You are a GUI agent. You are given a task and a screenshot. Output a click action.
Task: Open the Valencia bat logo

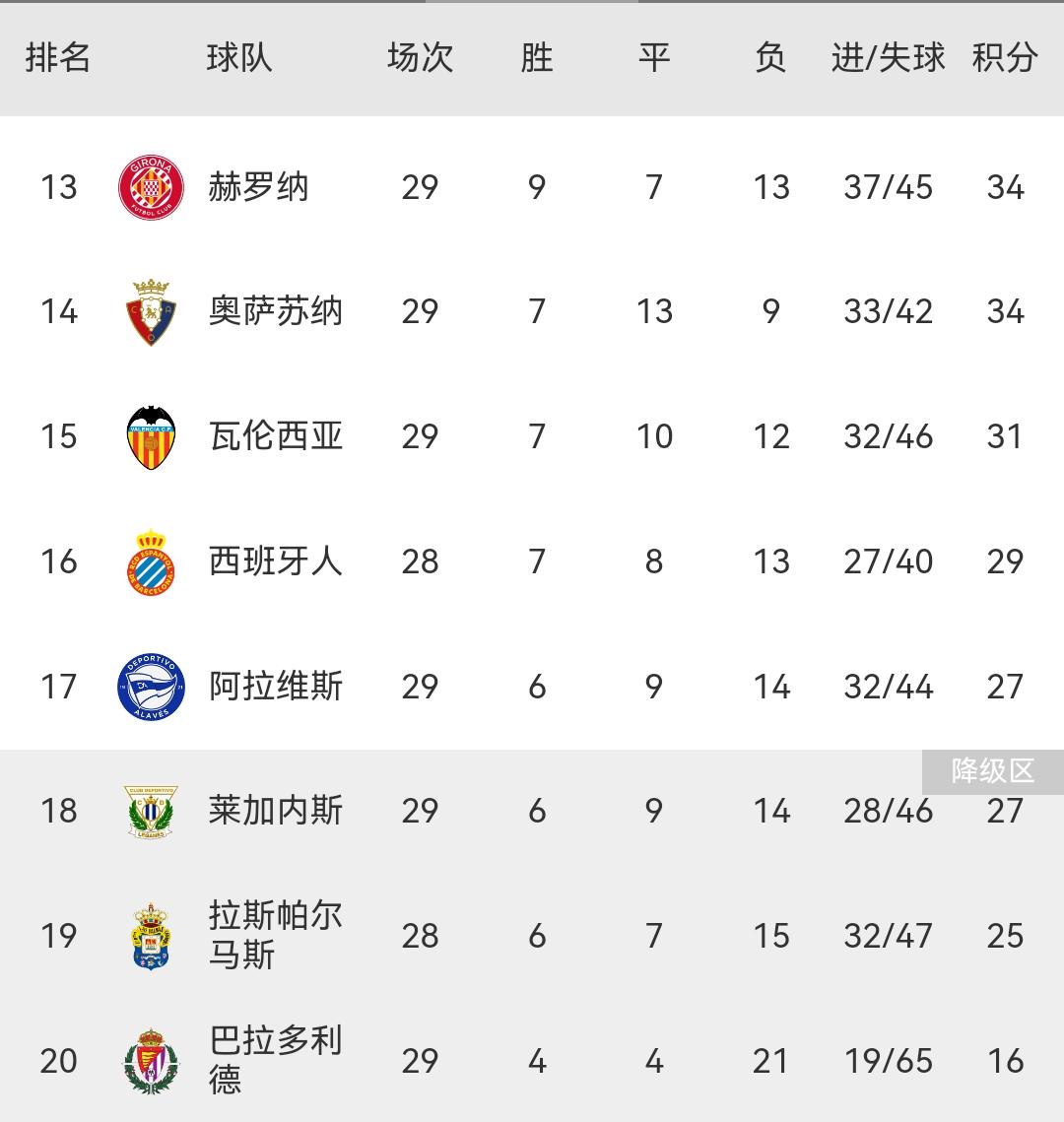tap(151, 436)
